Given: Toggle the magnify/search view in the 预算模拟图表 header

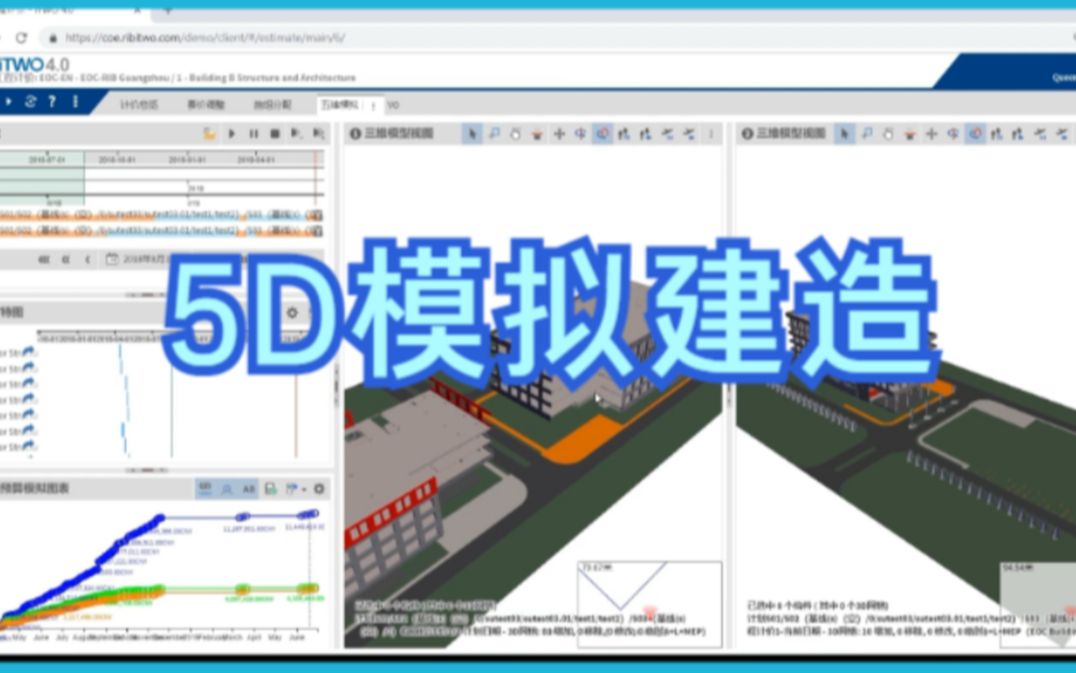Looking at the screenshot, I should 226,489.
